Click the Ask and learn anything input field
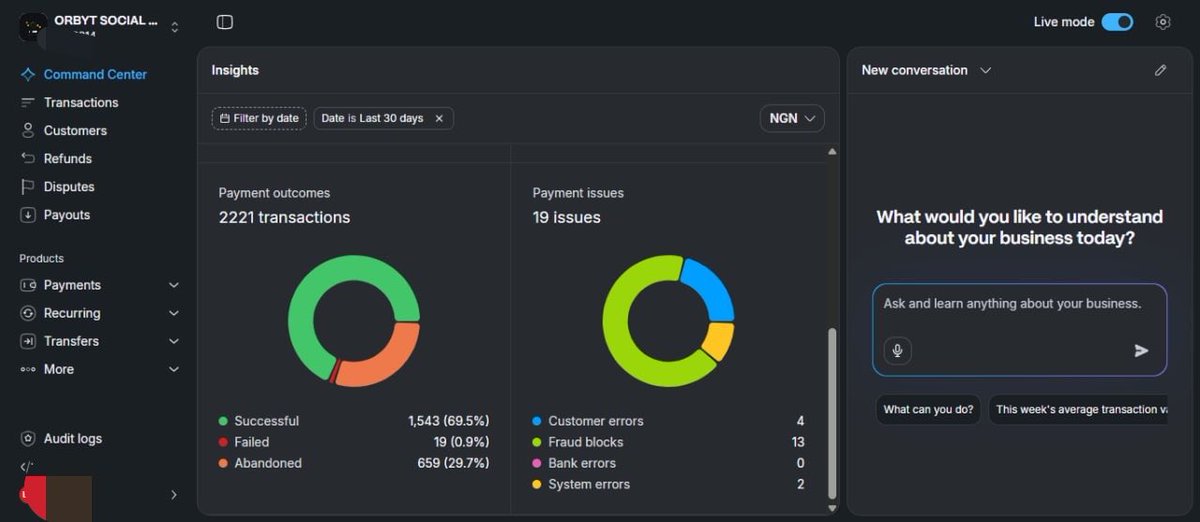Screen dimensions: 1200x522 pyautogui.click(x=1019, y=330)
